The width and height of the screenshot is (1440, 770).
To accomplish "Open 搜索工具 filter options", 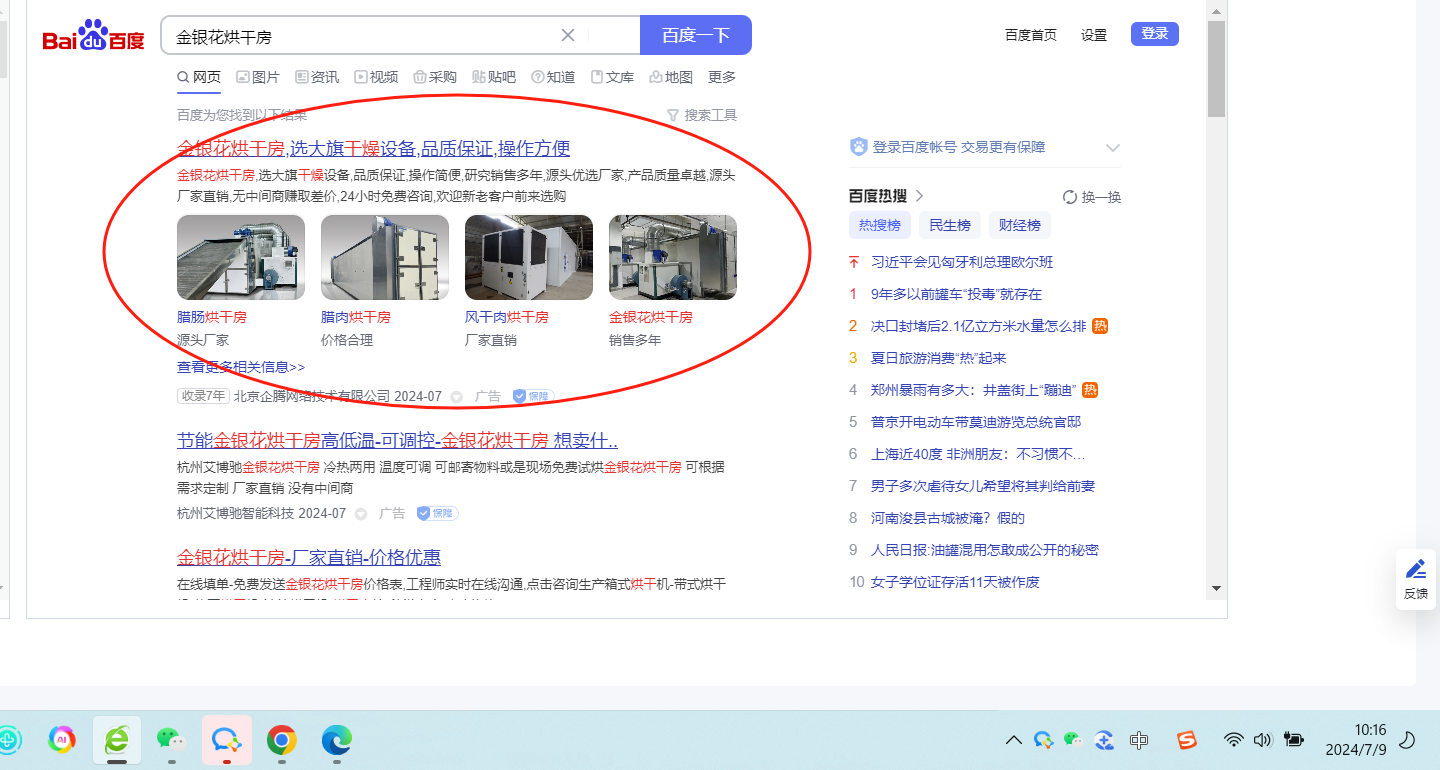I will [702, 115].
